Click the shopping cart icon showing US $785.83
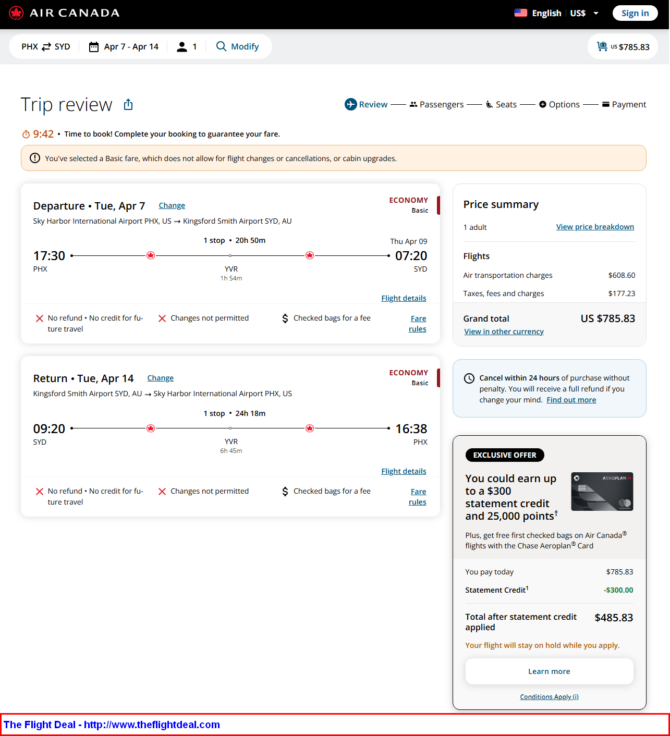This screenshot has height=736, width=670. click(601, 46)
